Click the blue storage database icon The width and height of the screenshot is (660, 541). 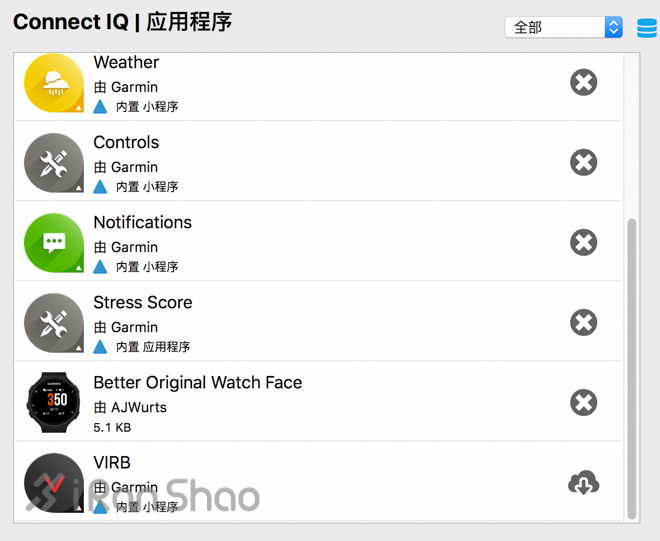647,28
